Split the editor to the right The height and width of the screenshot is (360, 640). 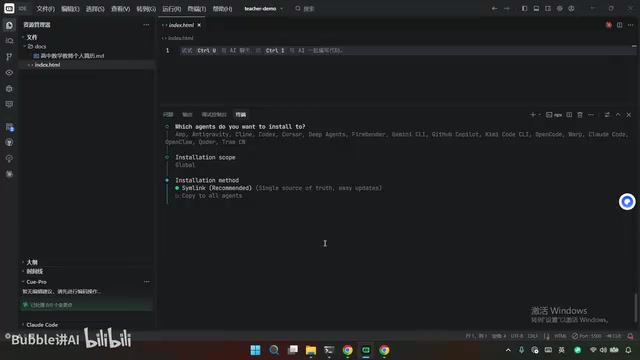tap(620, 25)
